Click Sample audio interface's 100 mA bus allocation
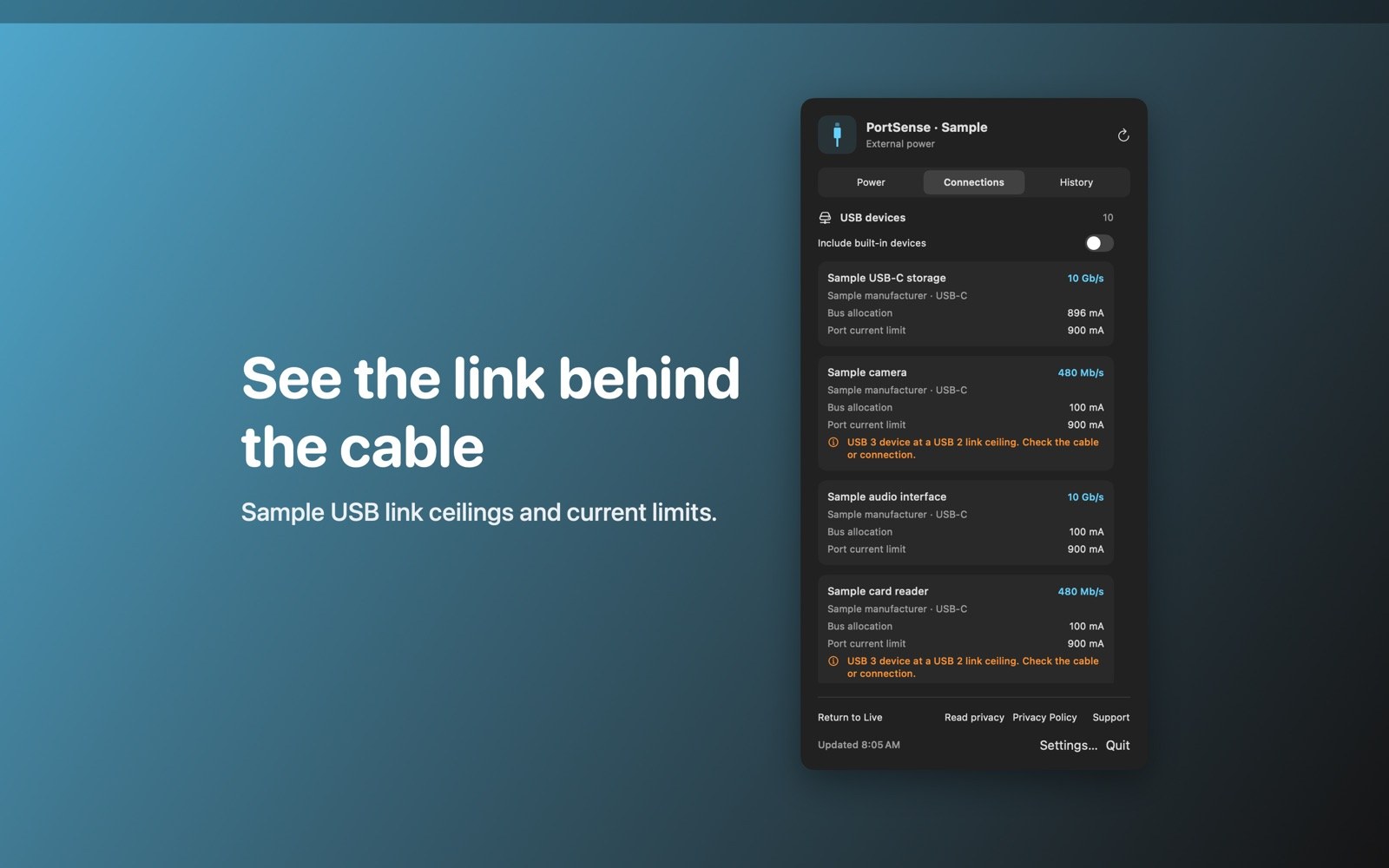The height and width of the screenshot is (868, 1389). point(1086,532)
